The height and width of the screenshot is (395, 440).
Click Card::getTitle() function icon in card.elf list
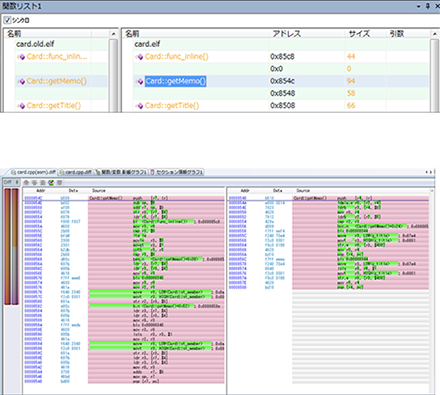point(140,106)
